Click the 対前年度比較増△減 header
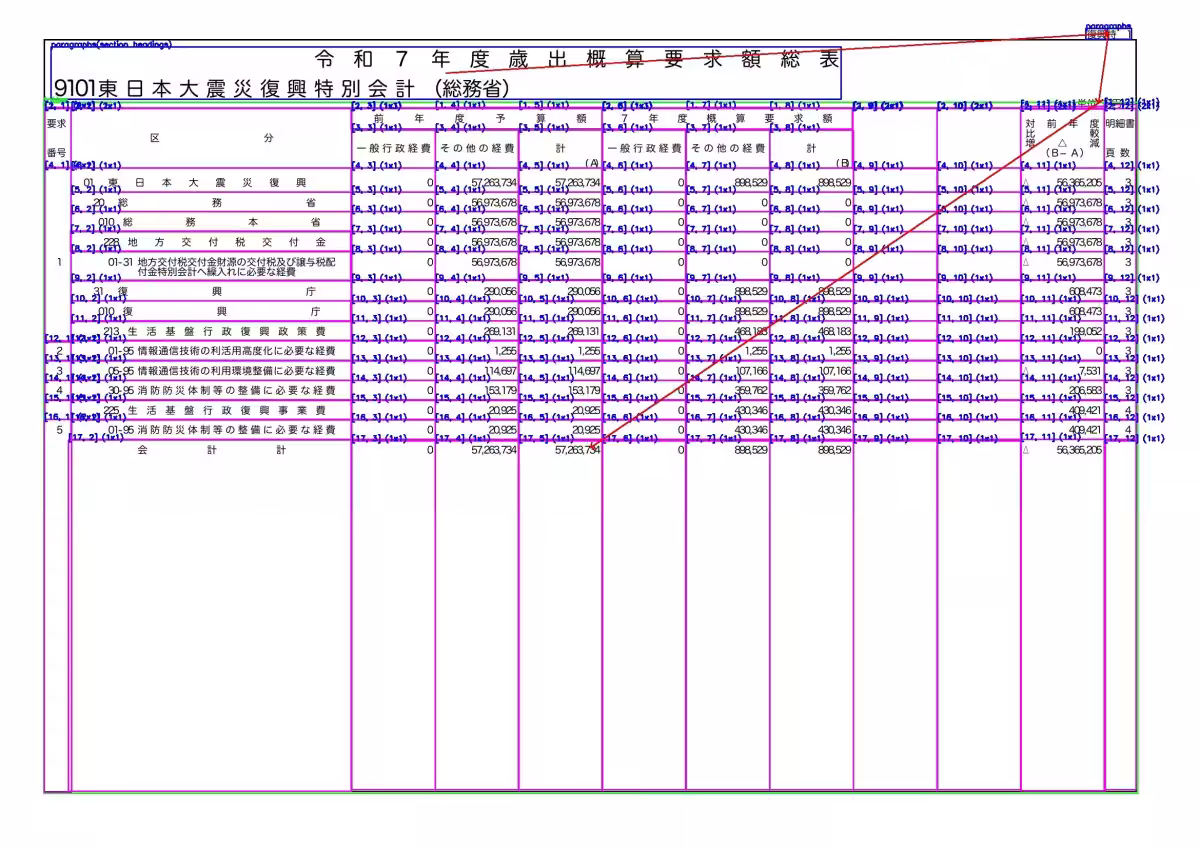Image resolution: width=1200 pixels, height=848 pixels. [x=1062, y=137]
